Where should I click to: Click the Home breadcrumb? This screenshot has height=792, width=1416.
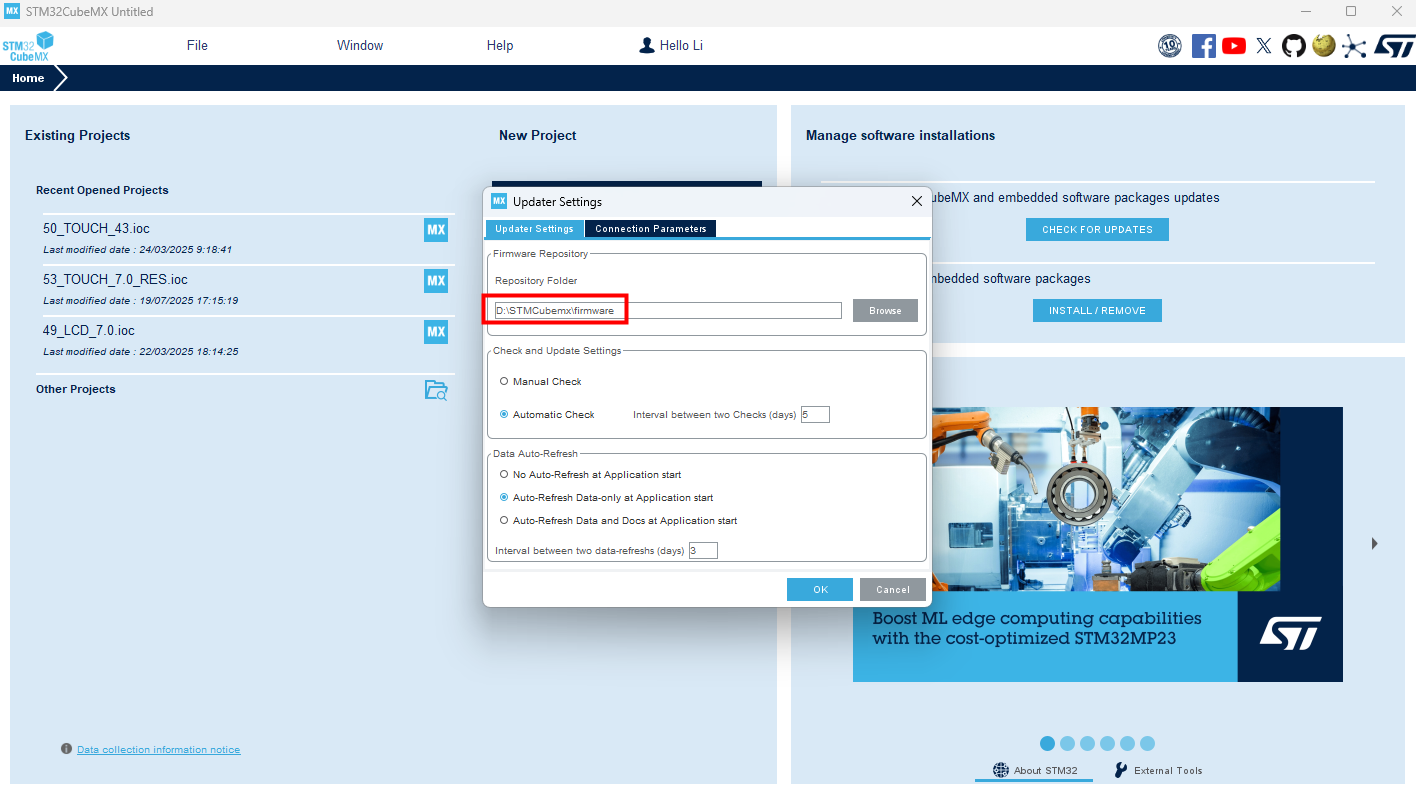pos(28,78)
